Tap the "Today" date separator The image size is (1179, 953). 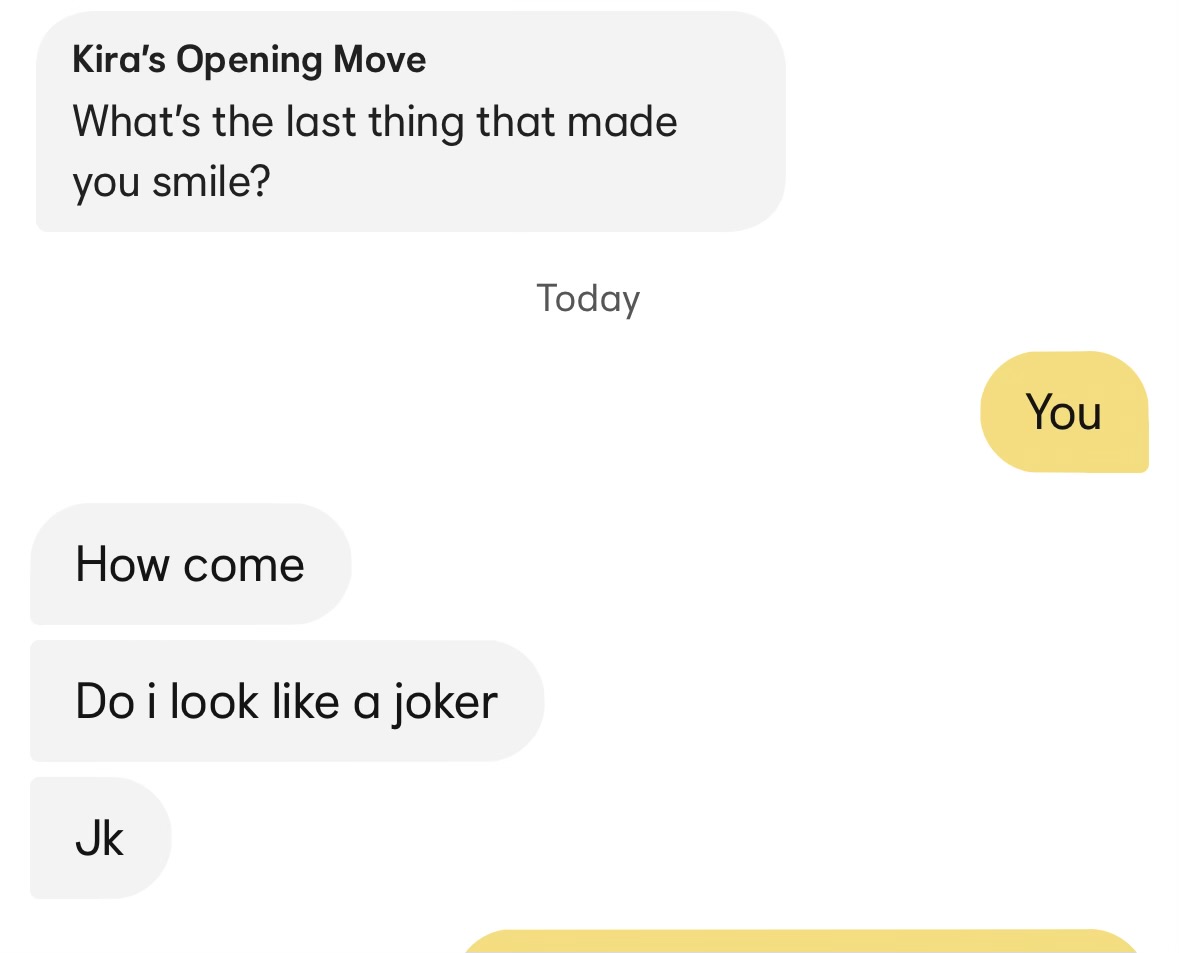pyautogui.click(x=588, y=299)
